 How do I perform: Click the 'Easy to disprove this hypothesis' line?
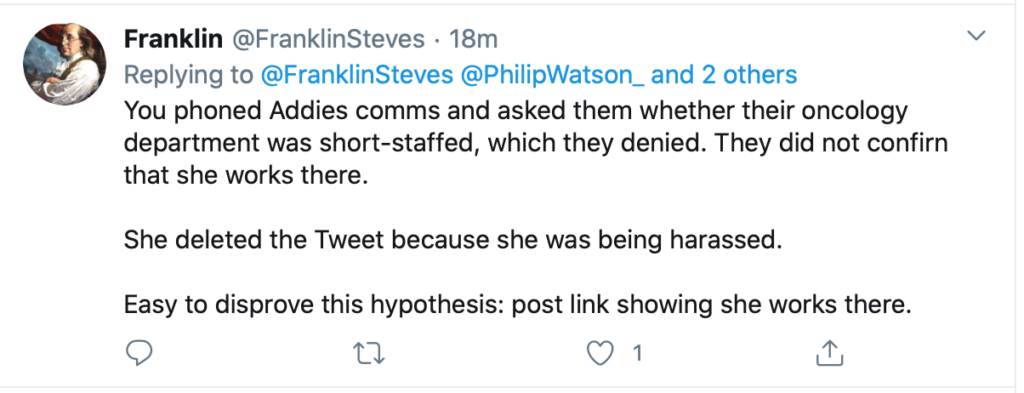pos(517,304)
